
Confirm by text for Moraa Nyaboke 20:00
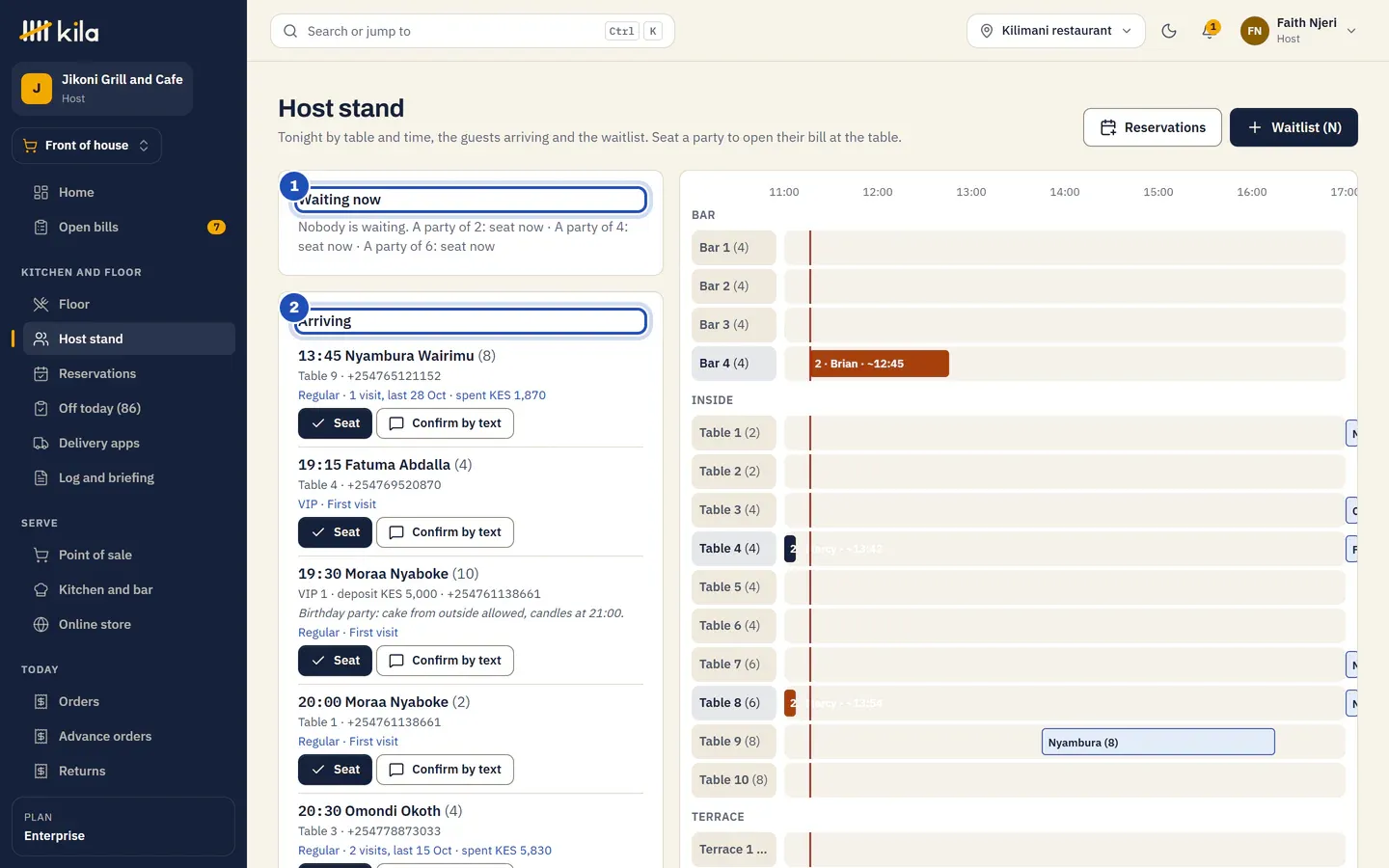(x=445, y=770)
